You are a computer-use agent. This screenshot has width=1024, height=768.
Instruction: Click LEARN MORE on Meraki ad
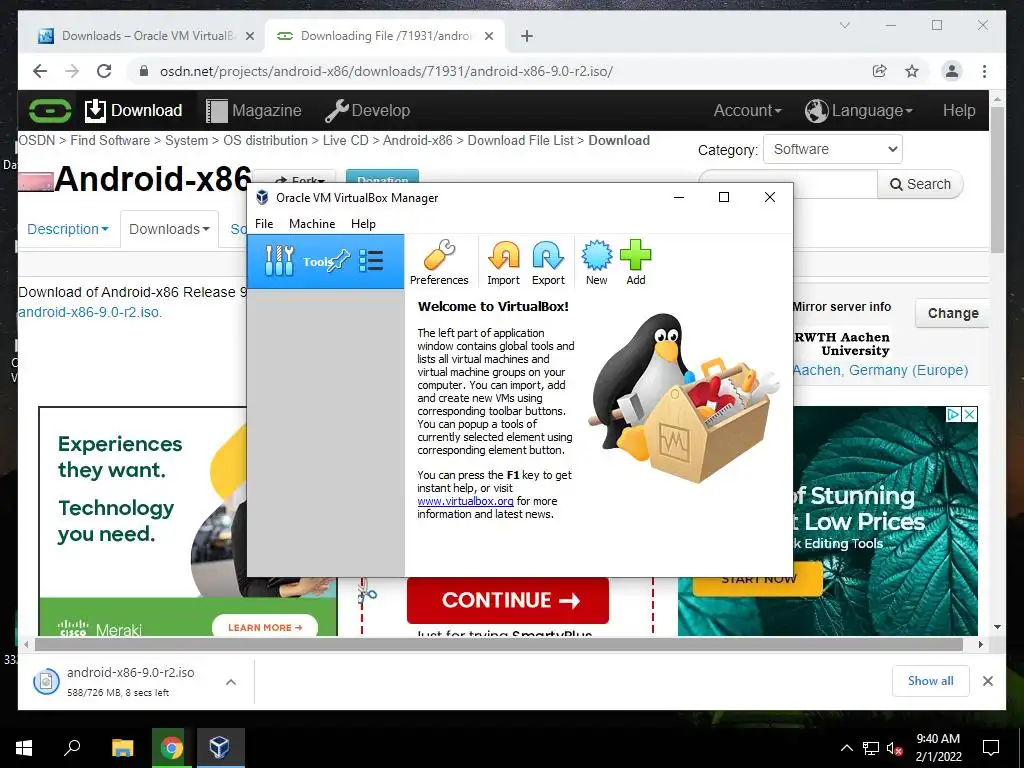tap(264, 628)
